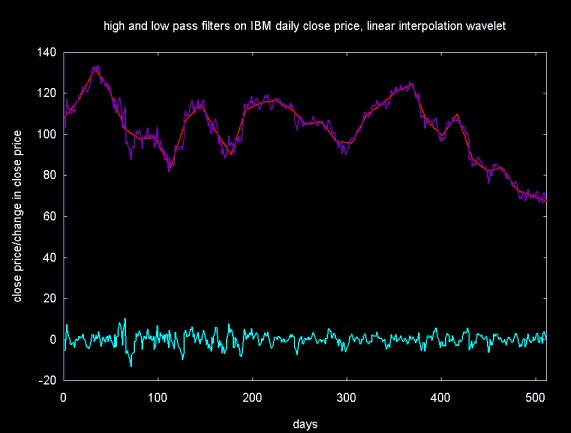Click the x-axis tick label 500
Viewport: 571px width, 433px height.
(535, 398)
